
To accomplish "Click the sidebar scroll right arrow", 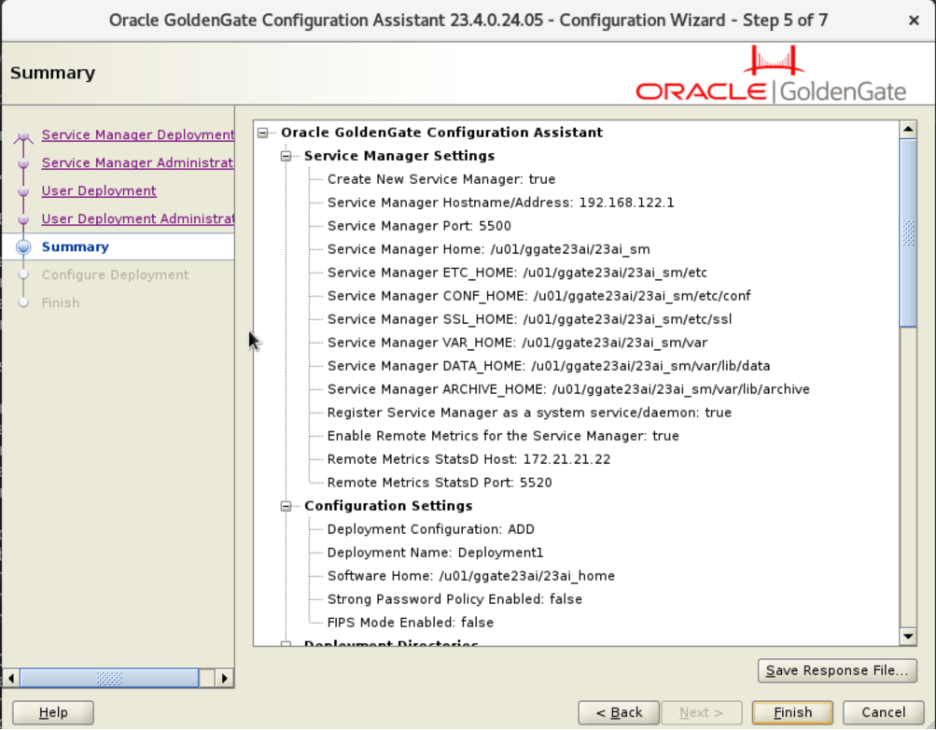I will [224, 678].
